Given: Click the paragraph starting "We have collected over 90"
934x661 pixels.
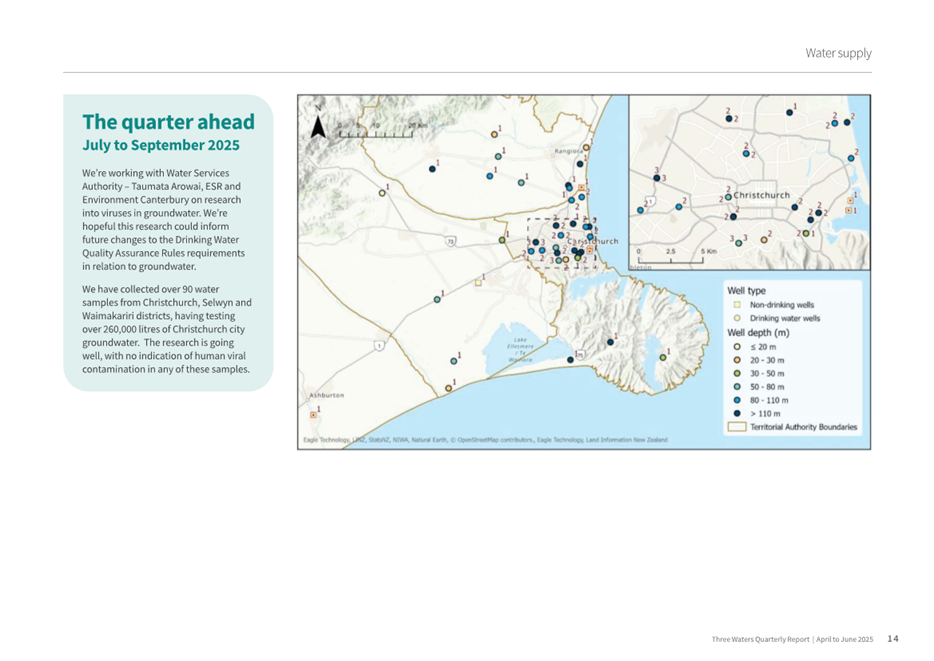Looking at the screenshot, I should [167, 329].
